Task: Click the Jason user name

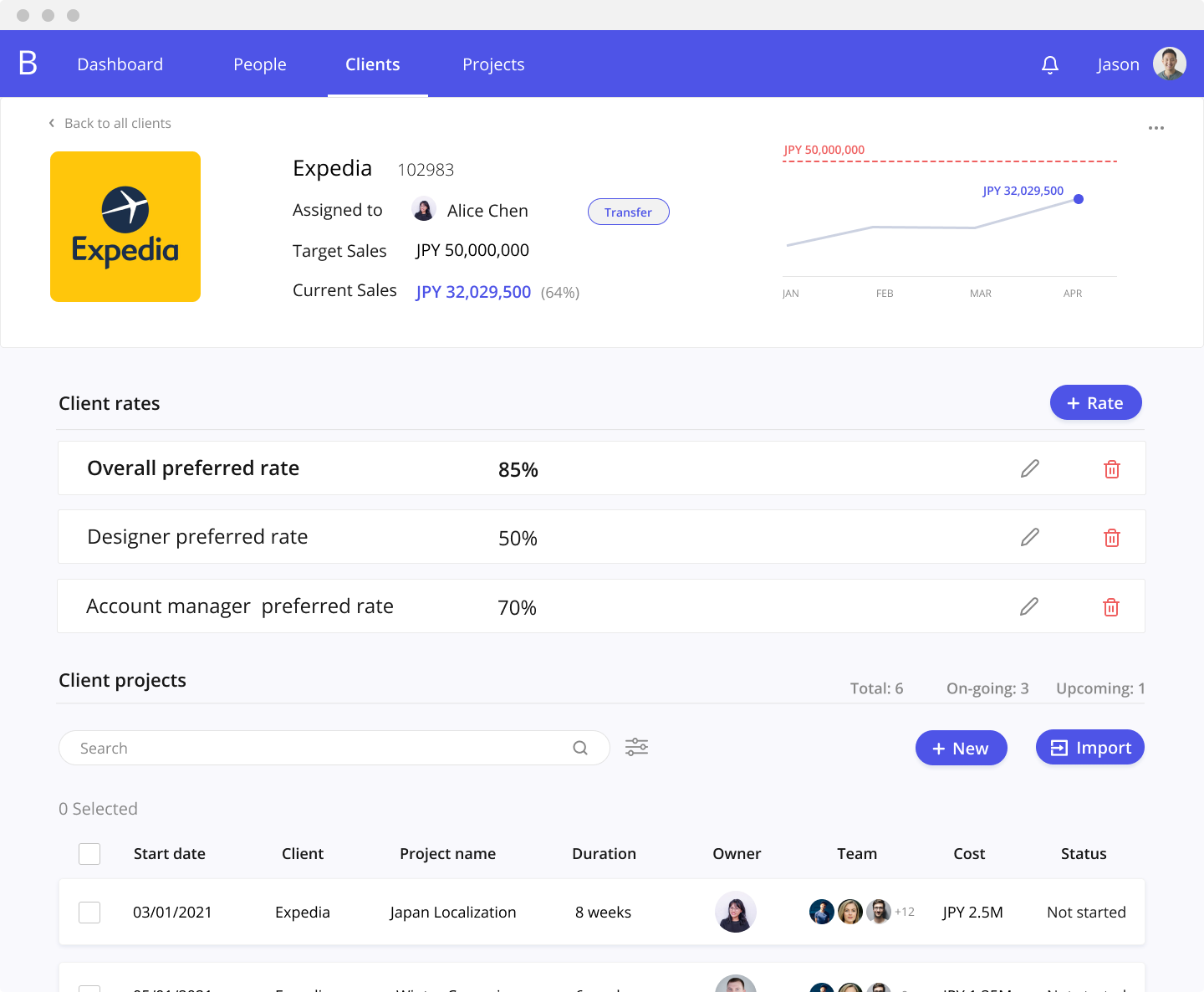Action: tap(1118, 64)
